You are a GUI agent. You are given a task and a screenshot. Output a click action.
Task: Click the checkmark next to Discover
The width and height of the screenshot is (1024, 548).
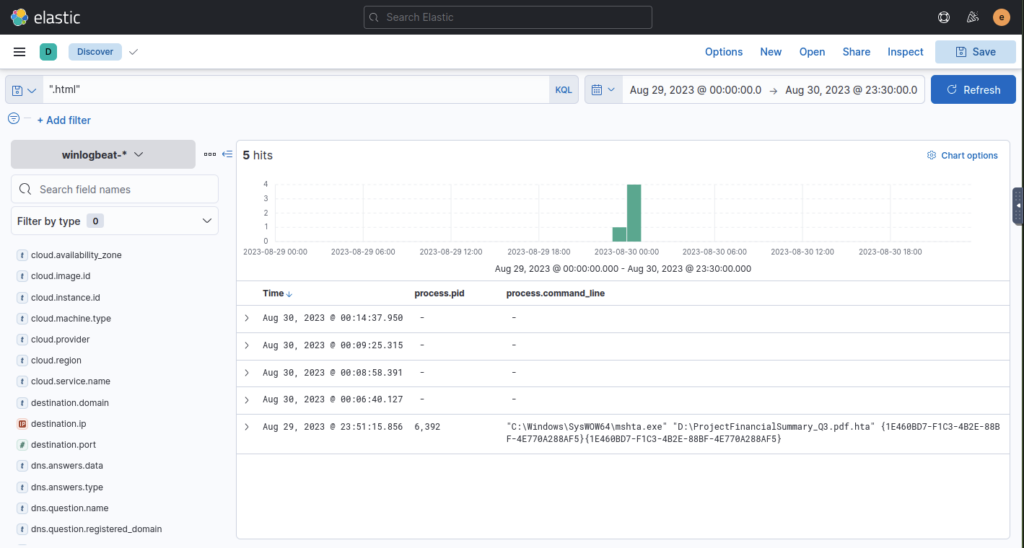pos(133,52)
